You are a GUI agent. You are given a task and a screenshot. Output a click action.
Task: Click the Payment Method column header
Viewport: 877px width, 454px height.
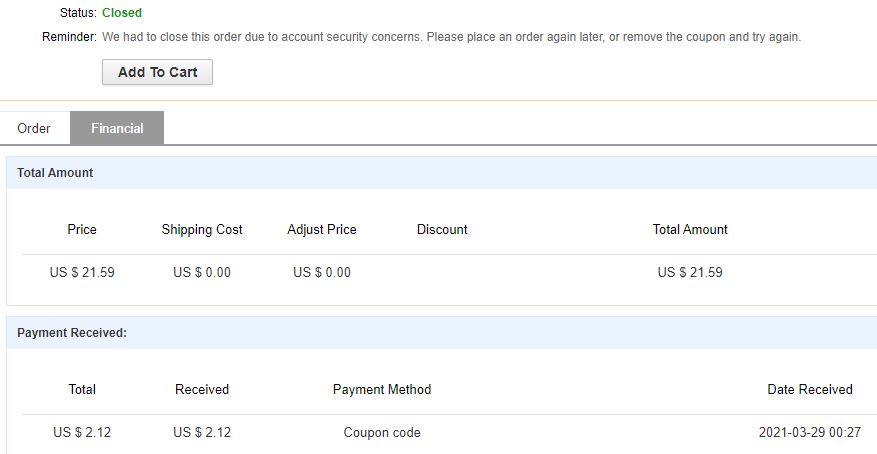click(382, 389)
